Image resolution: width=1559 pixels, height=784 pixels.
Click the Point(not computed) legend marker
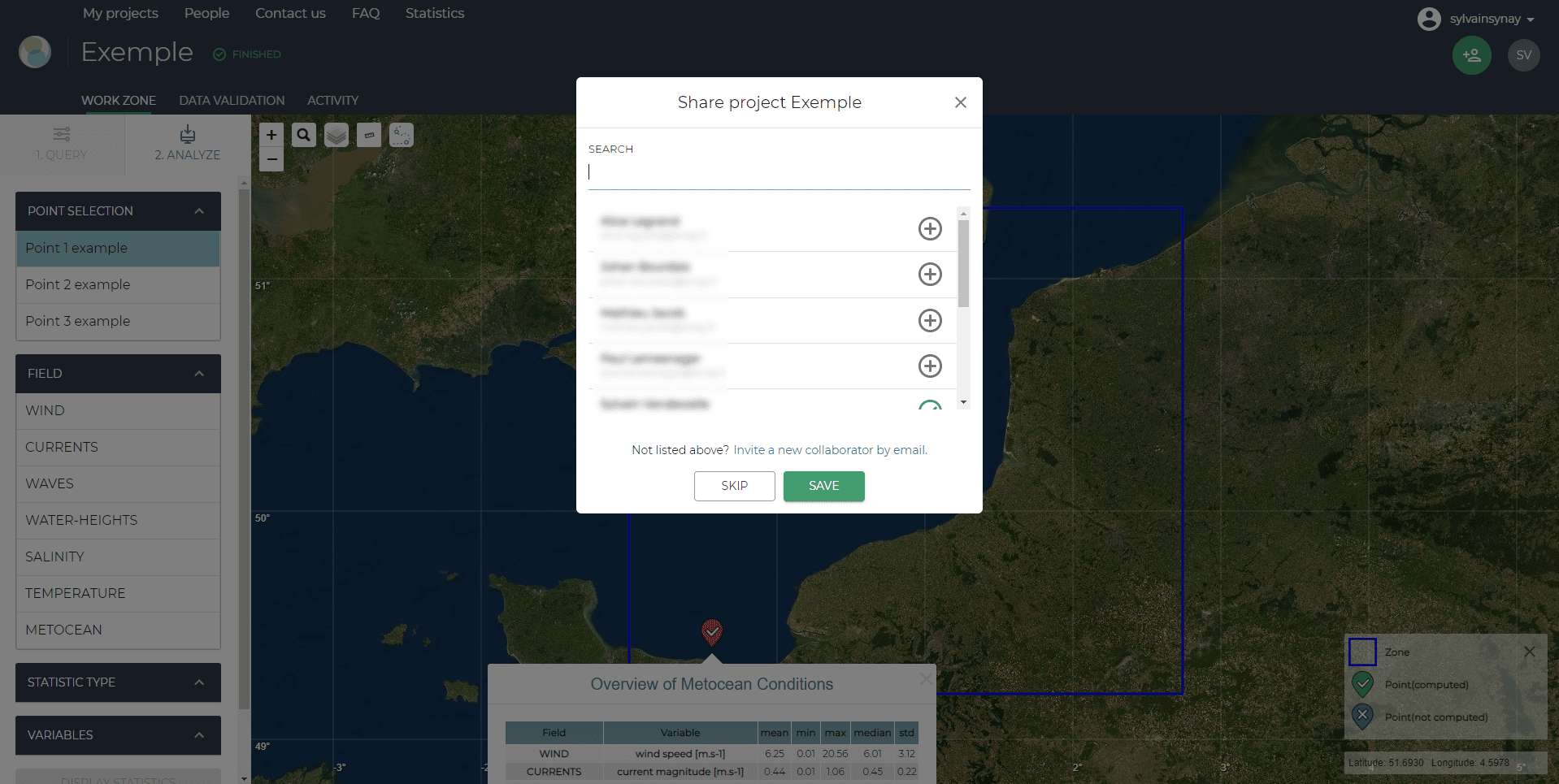point(1362,717)
